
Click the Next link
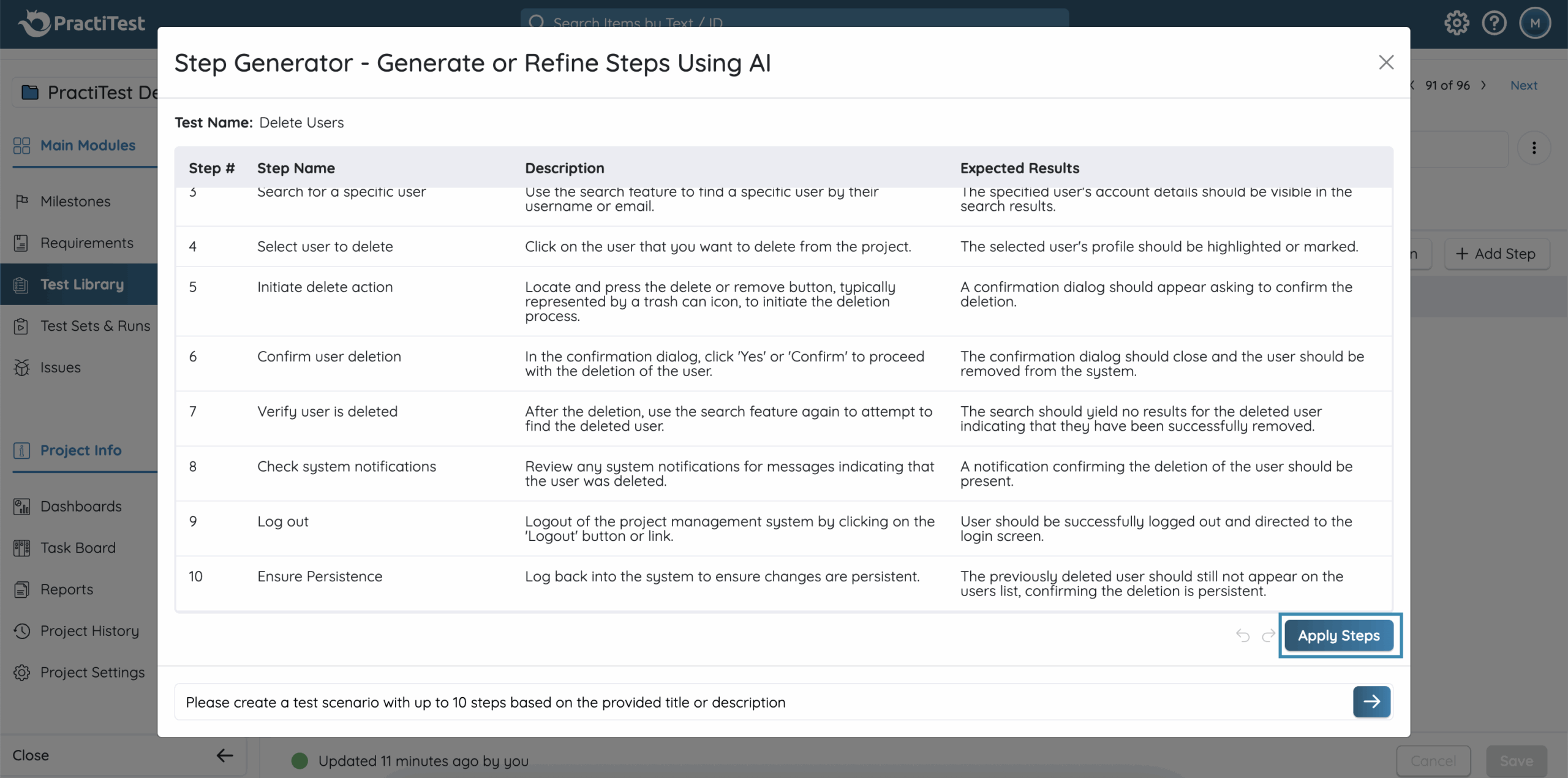[x=1523, y=85]
